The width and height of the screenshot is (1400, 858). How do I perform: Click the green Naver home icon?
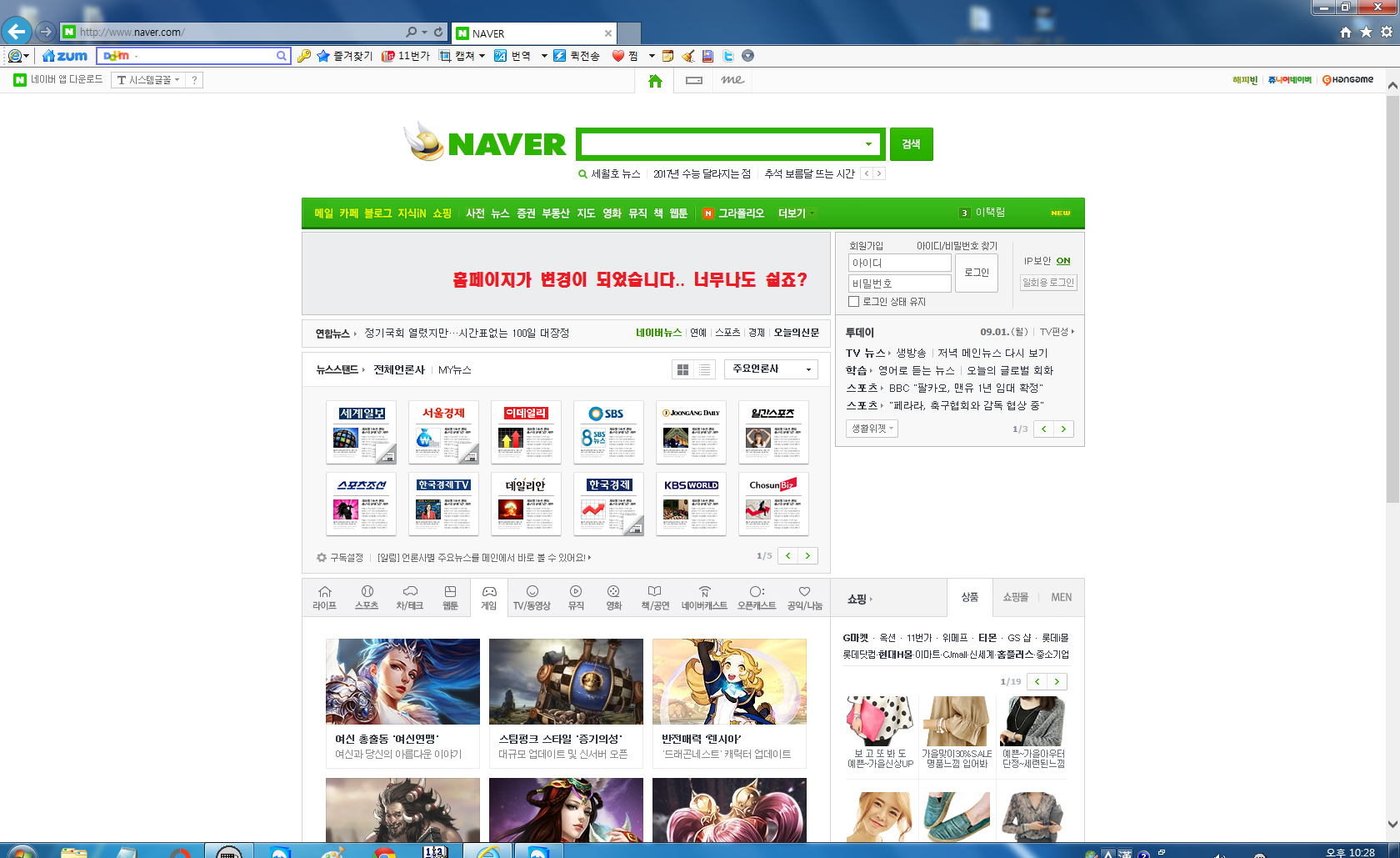pyautogui.click(x=655, y=81)
